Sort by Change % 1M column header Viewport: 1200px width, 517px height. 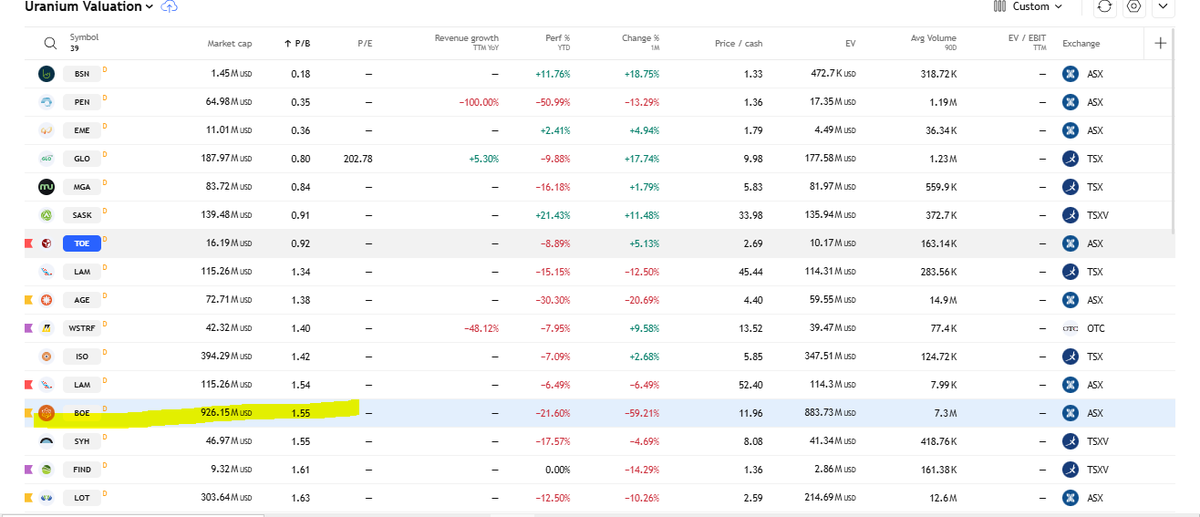(x=640, y=41)
